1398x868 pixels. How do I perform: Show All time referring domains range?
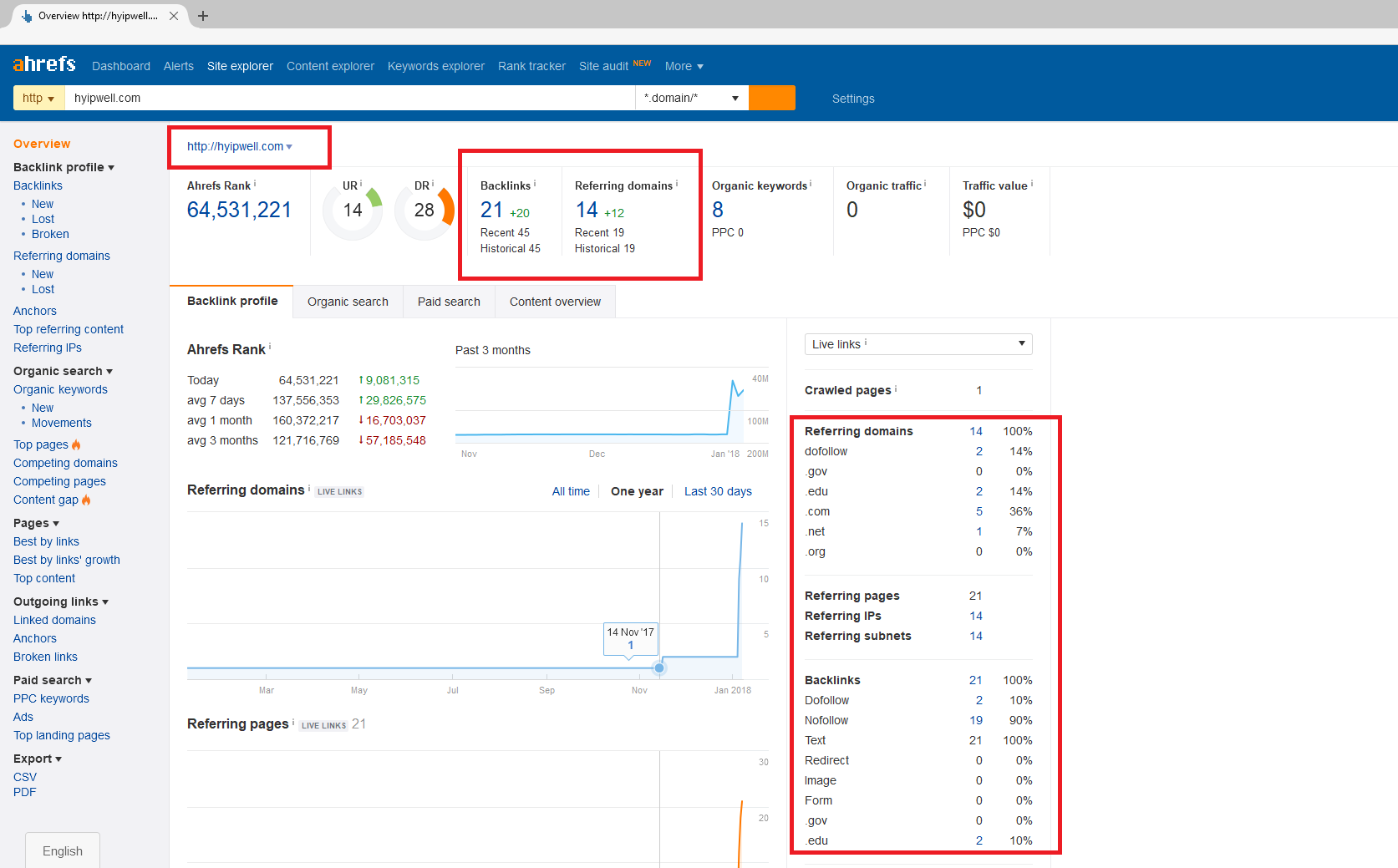click(x=571, y=491)
